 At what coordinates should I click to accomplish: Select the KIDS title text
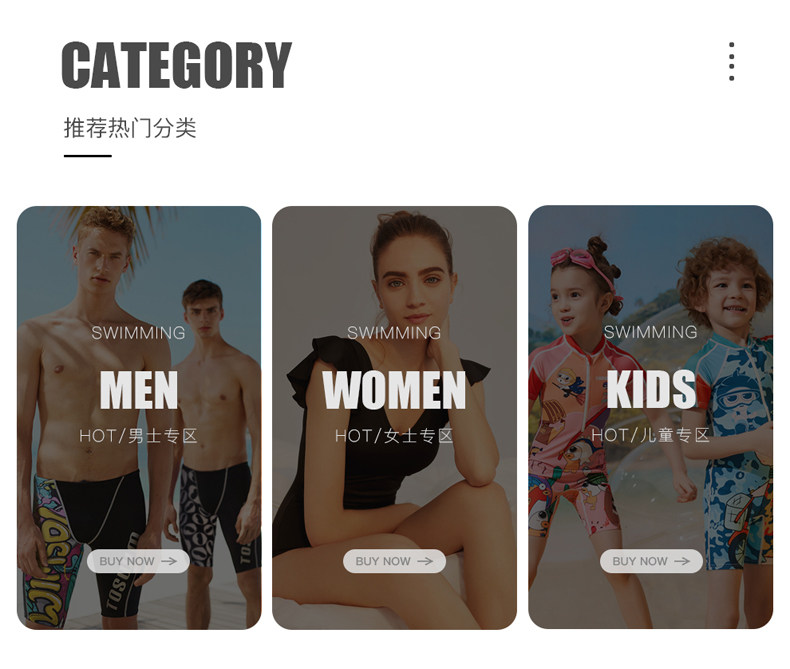(651, 389)
